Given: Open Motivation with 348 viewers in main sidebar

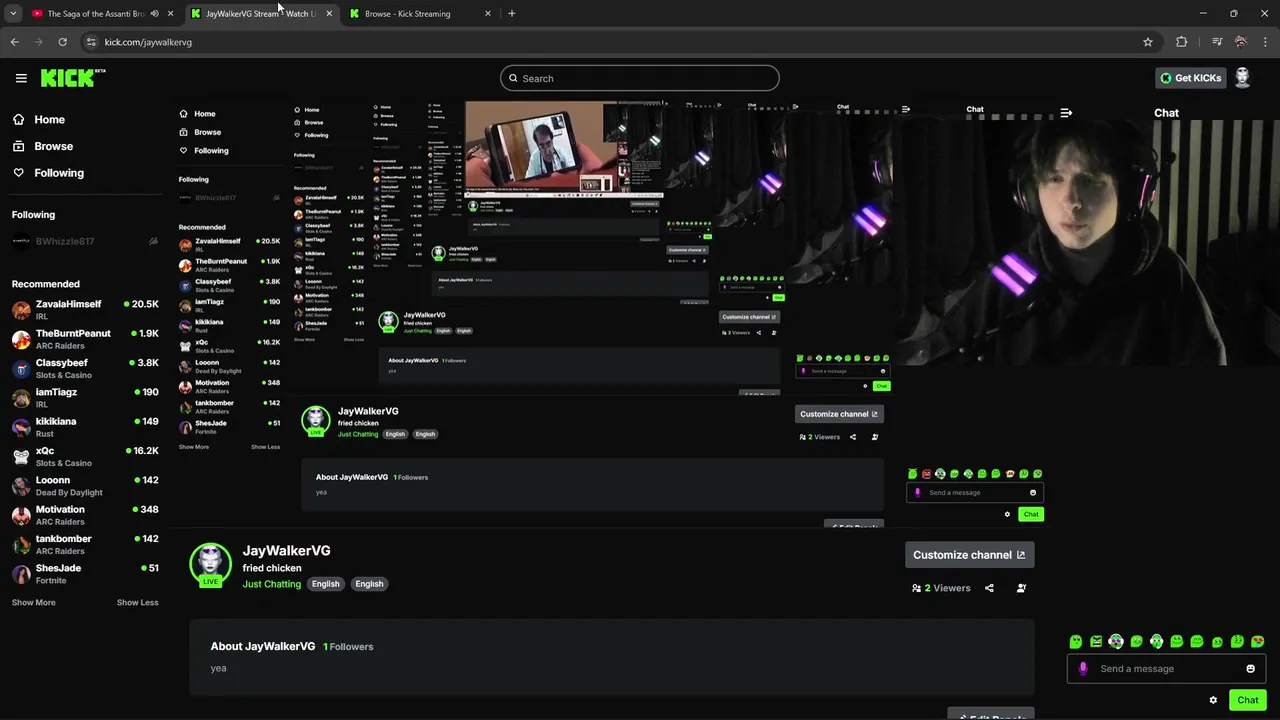Looking at the screenshot, I should [x=85, y=515].
